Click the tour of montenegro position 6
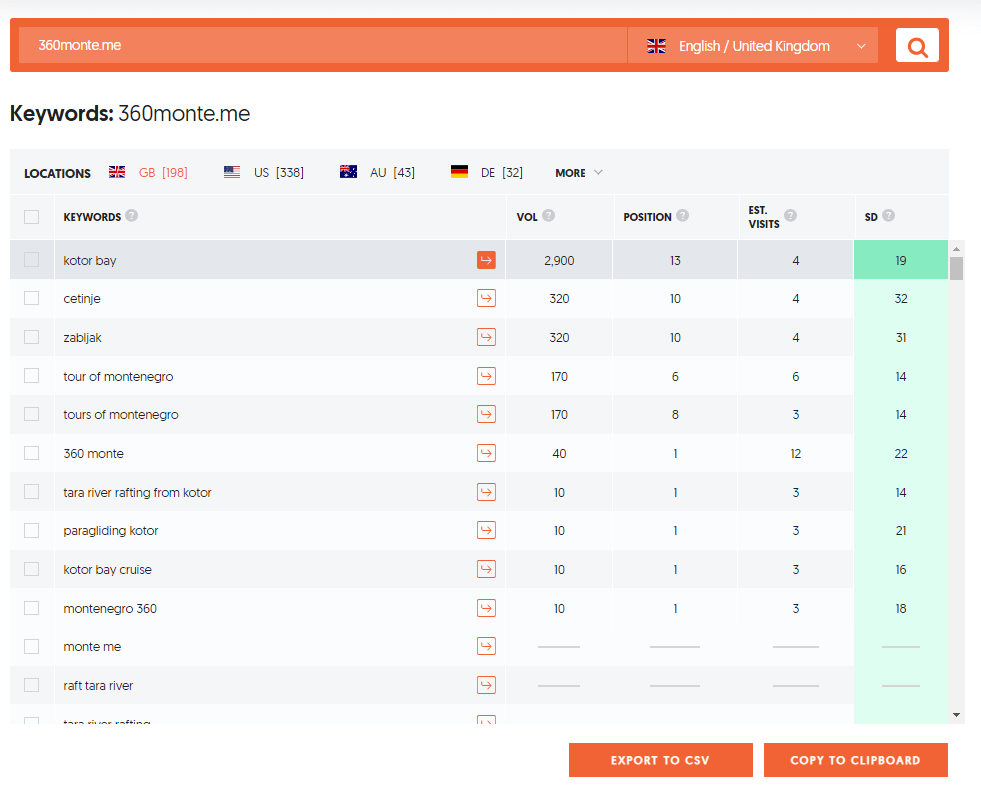Image resolution: width=981 pixels, height=788 pixels. (675, 376)
